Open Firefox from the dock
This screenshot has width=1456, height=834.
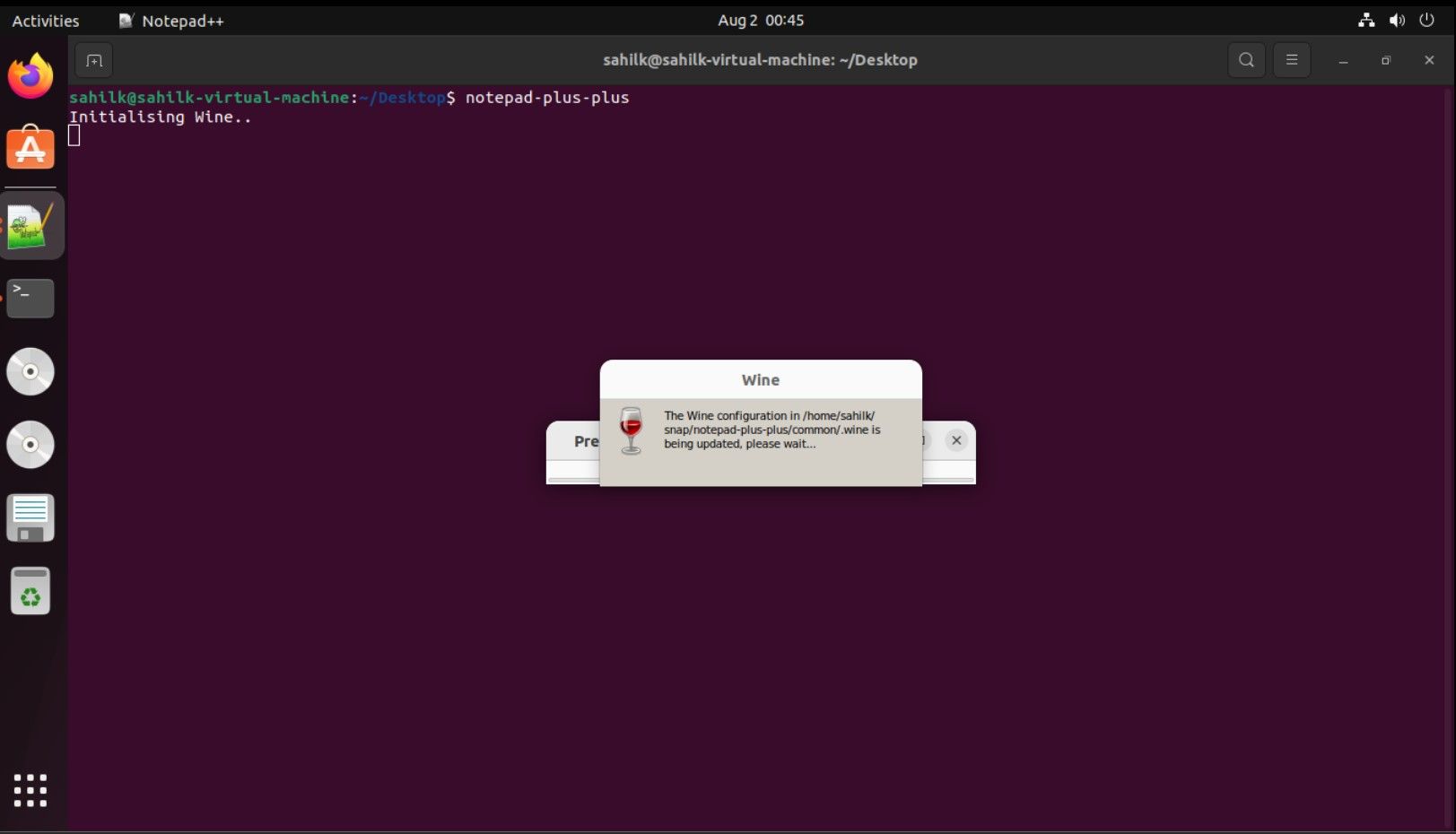[31, 75]
